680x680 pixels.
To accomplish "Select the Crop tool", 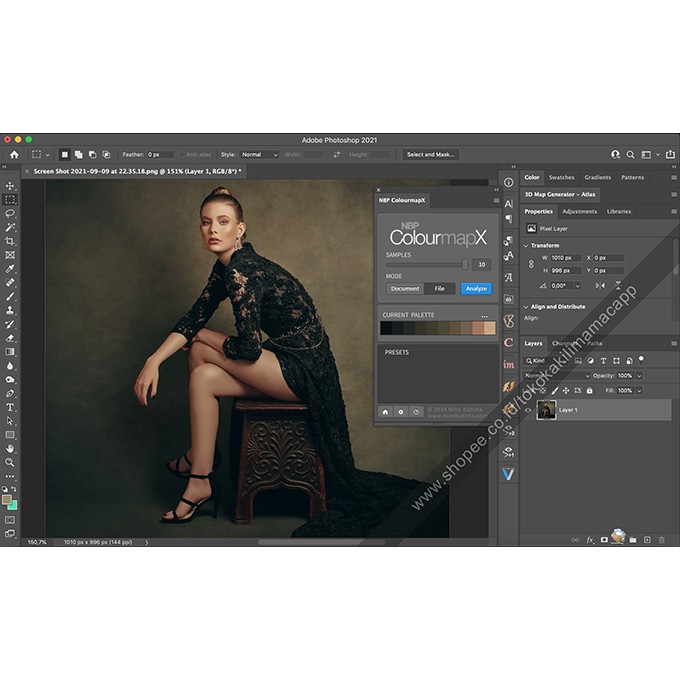I will point(10,241).
